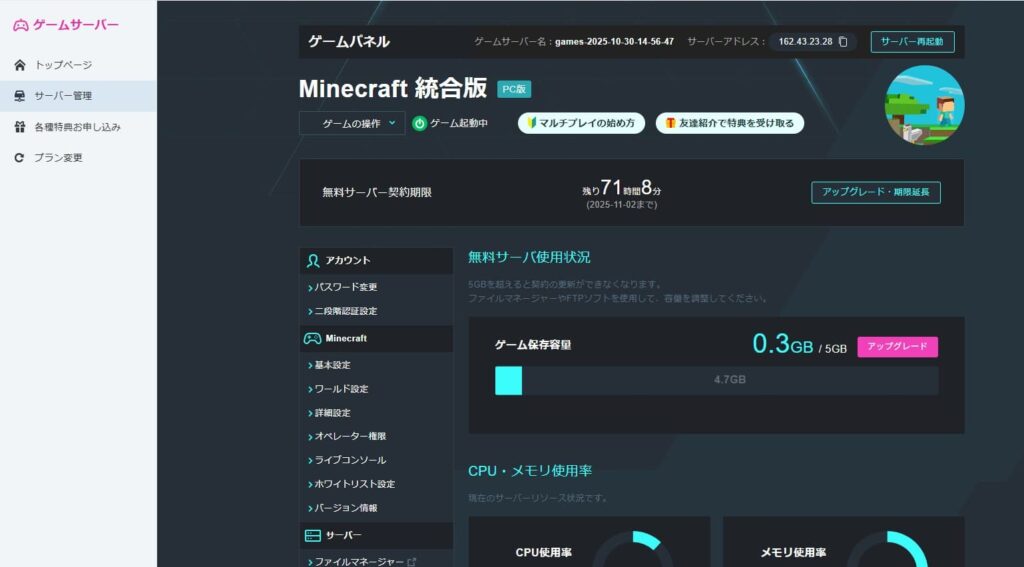
Task: Click the gift icon on 友達紹介 button
Action: pos(670,123)
